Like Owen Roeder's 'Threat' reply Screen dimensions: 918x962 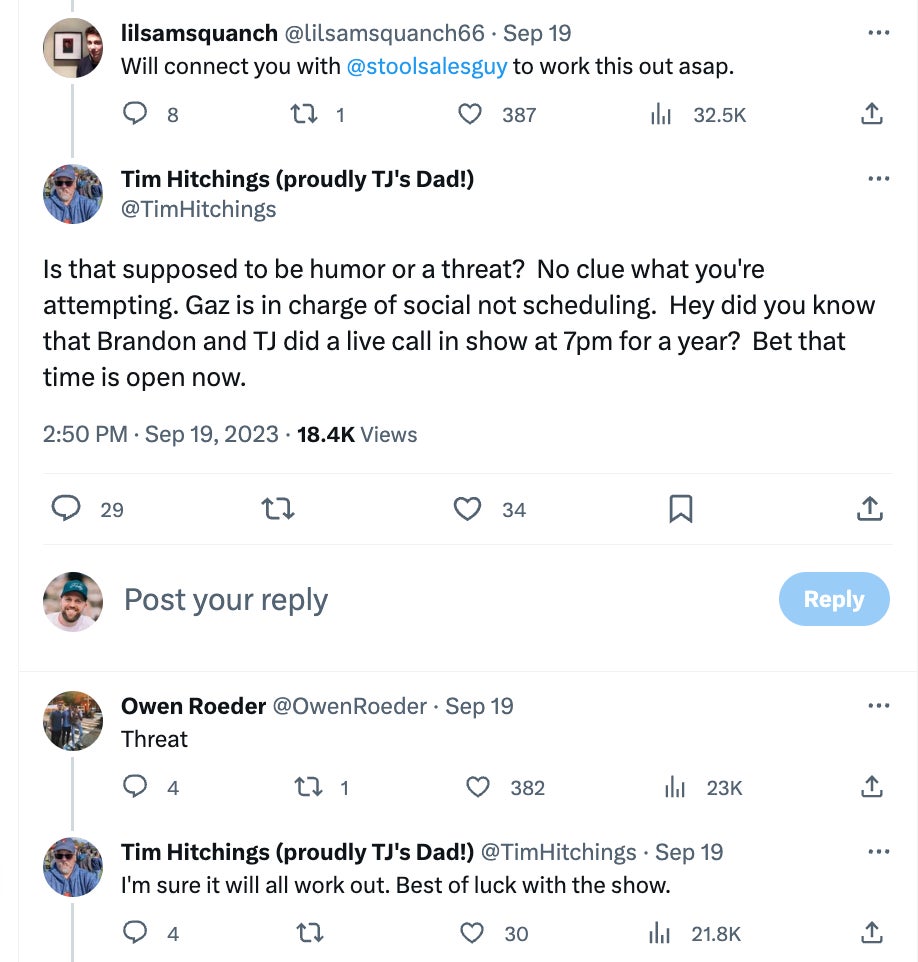[479, 787]
